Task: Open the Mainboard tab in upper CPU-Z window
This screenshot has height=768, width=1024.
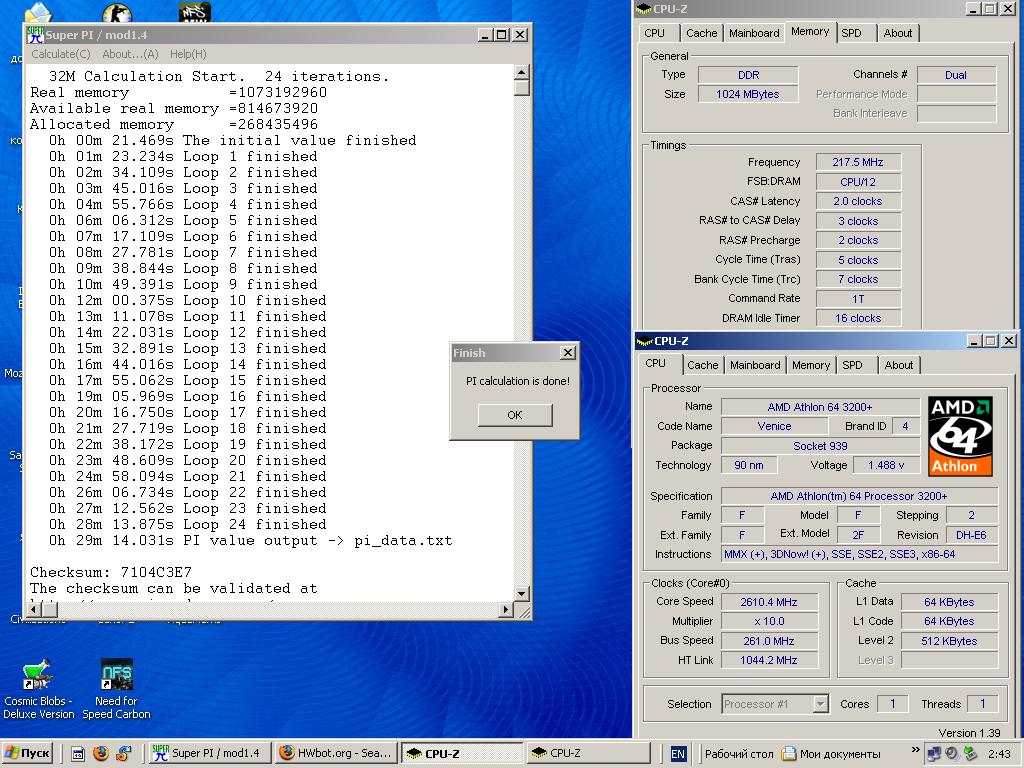Action: tap(754, 33)
